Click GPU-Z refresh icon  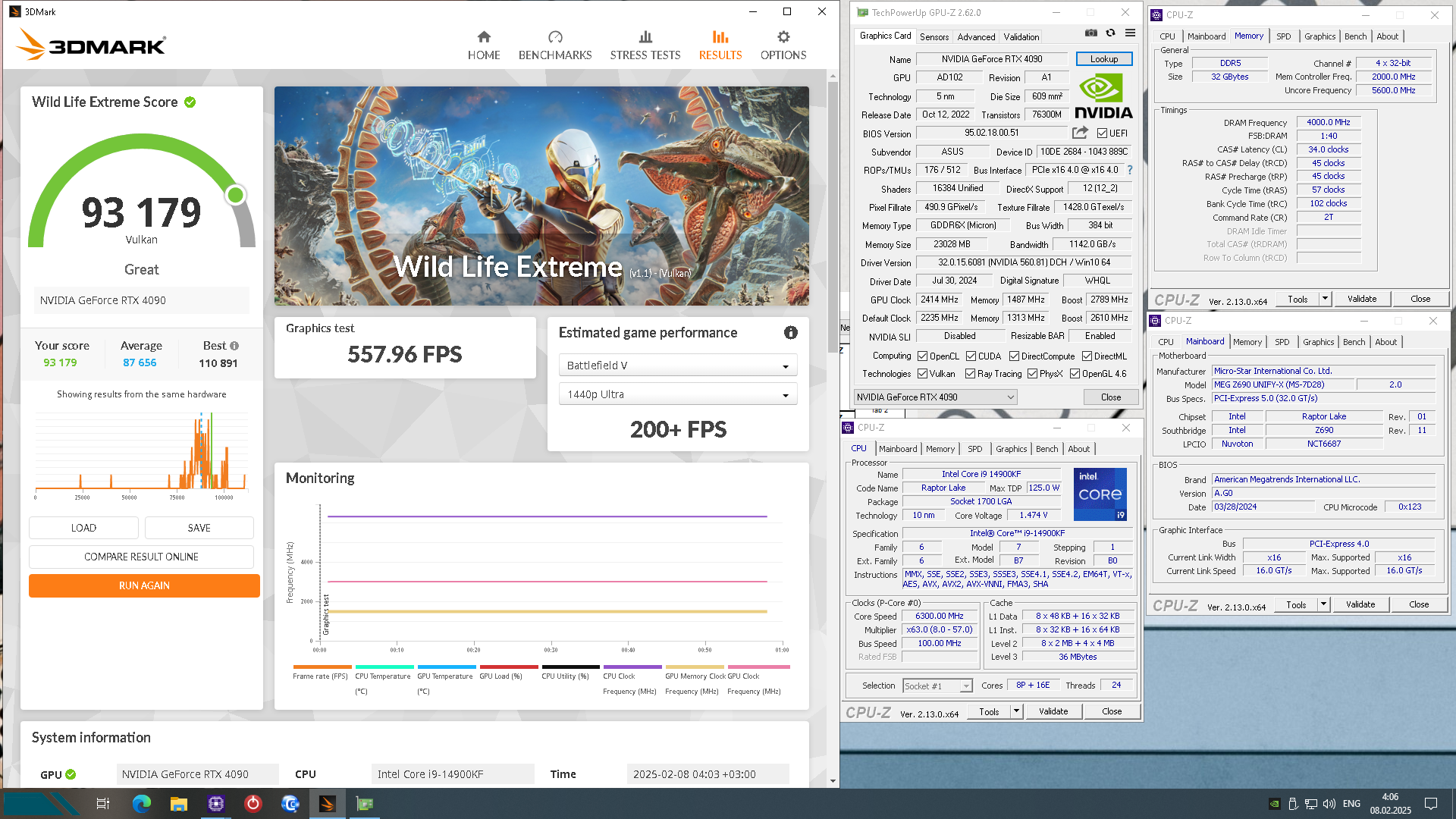coord(1110,33)
